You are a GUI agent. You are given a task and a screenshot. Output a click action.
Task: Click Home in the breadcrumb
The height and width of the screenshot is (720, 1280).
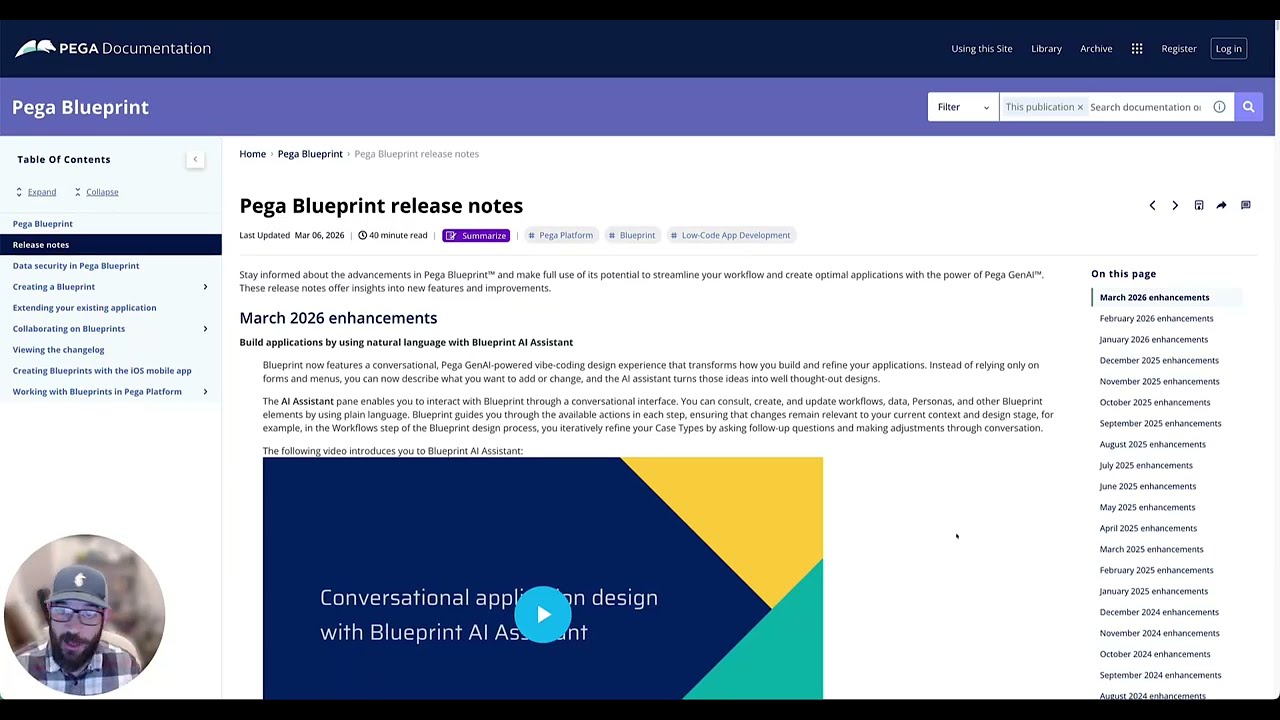(252, 154)
